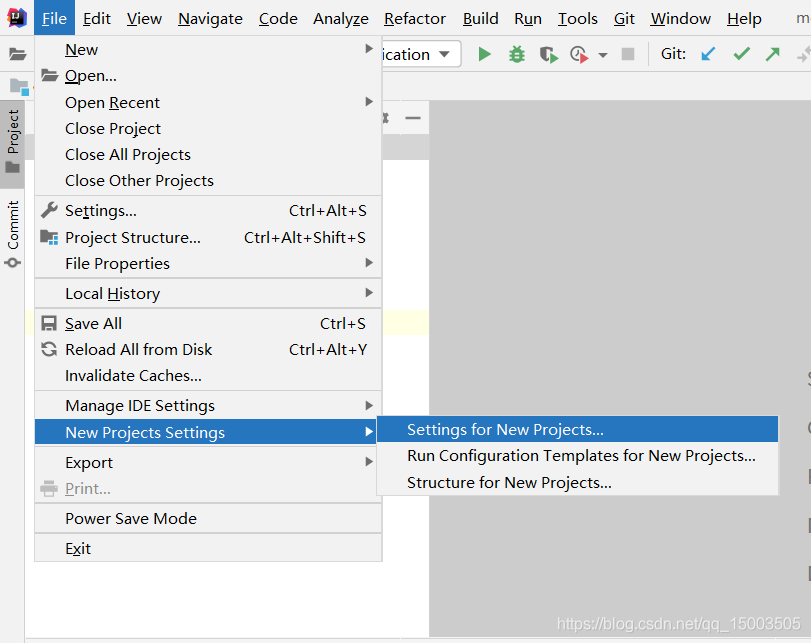Click Git Update Project blue arrow
The height and width of the screenshot is (643, 811).
pos(708,54)
